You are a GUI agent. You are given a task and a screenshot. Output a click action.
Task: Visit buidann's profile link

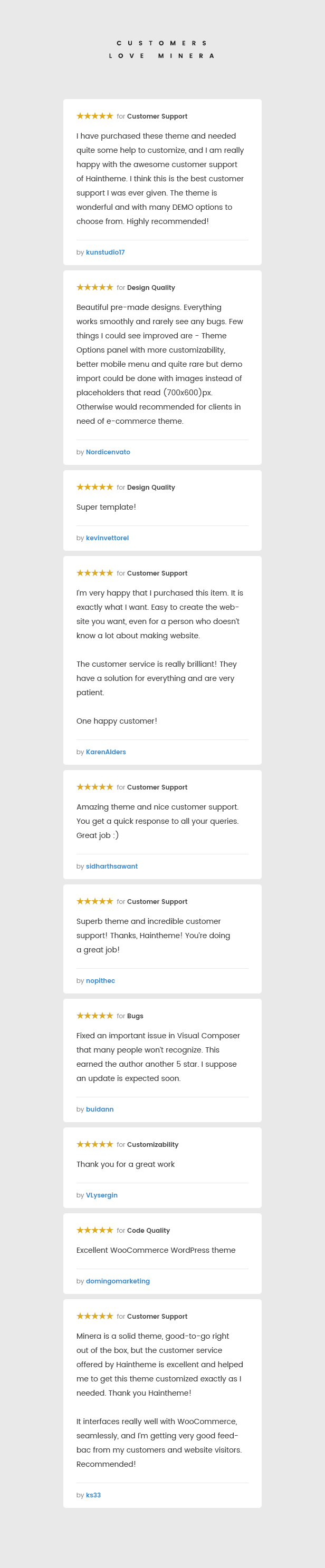pyautogui.click(x=100, y=1109)
